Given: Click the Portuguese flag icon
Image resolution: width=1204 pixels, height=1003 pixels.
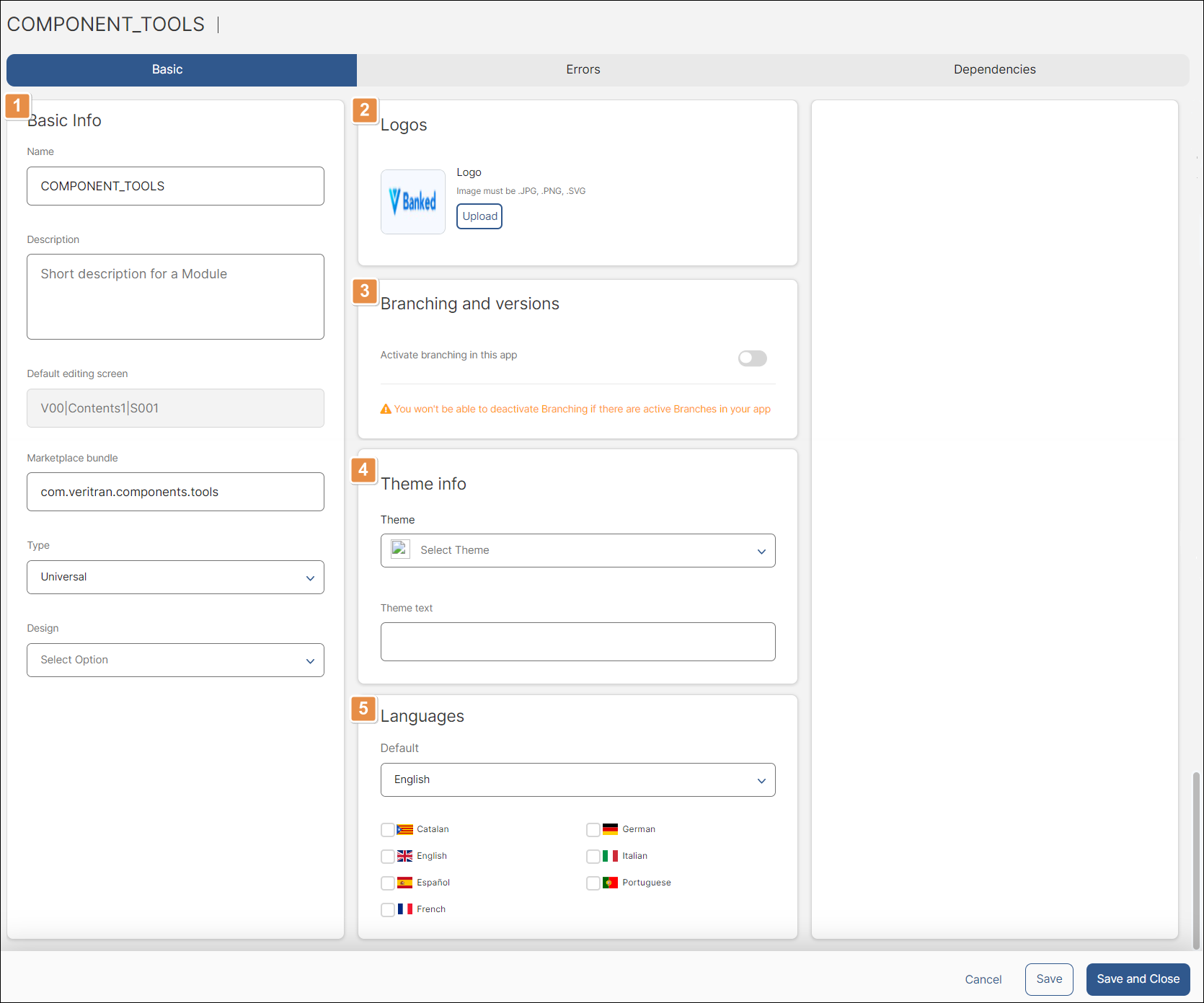Looking at the screenshot, I should pyautogui.click(x=611, y=883).
